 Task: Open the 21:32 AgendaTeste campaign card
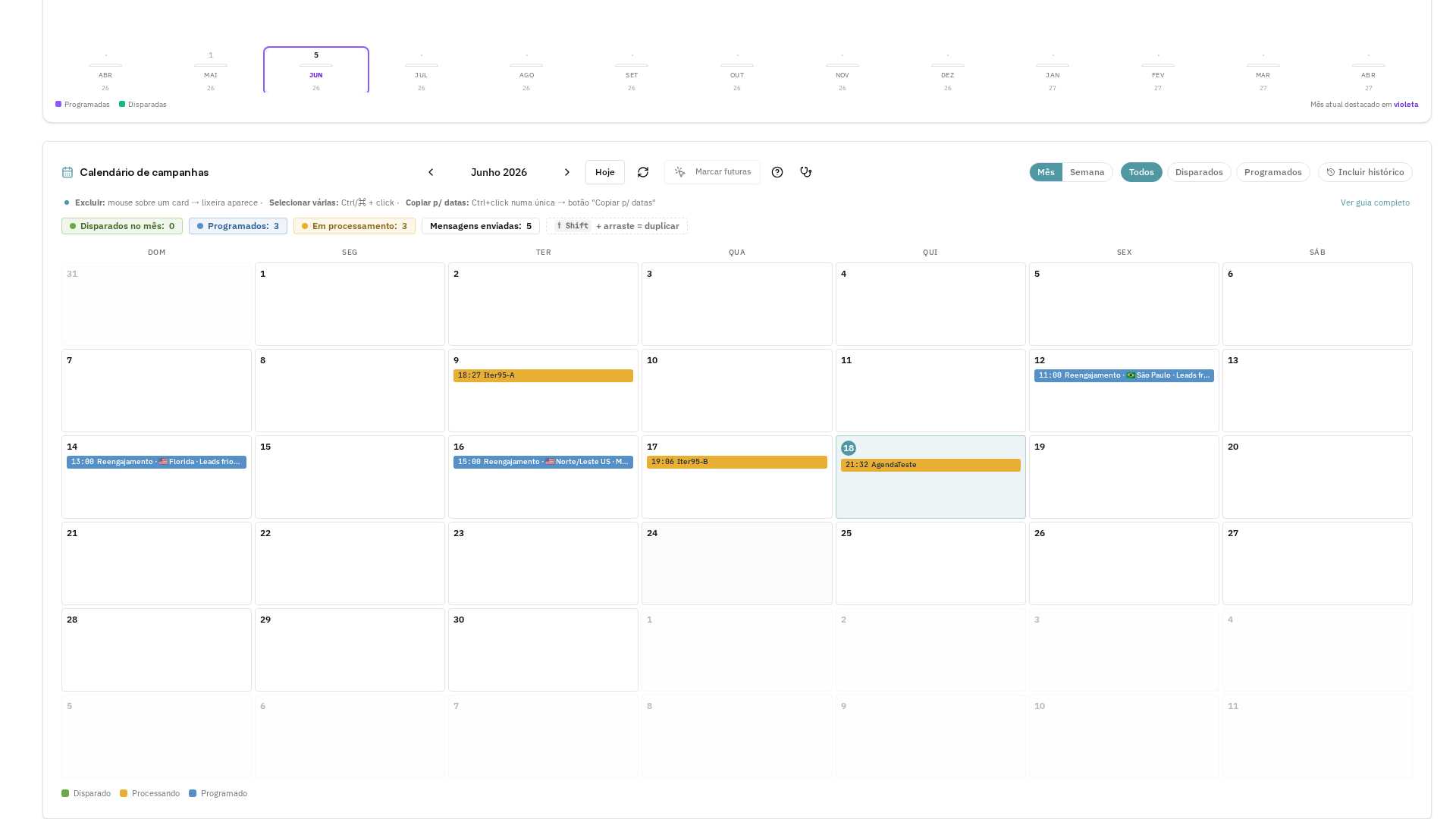coord(930,465)
